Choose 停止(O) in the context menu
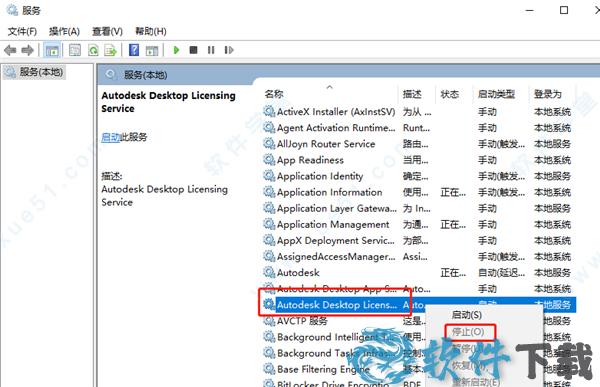 click(468, 331)
